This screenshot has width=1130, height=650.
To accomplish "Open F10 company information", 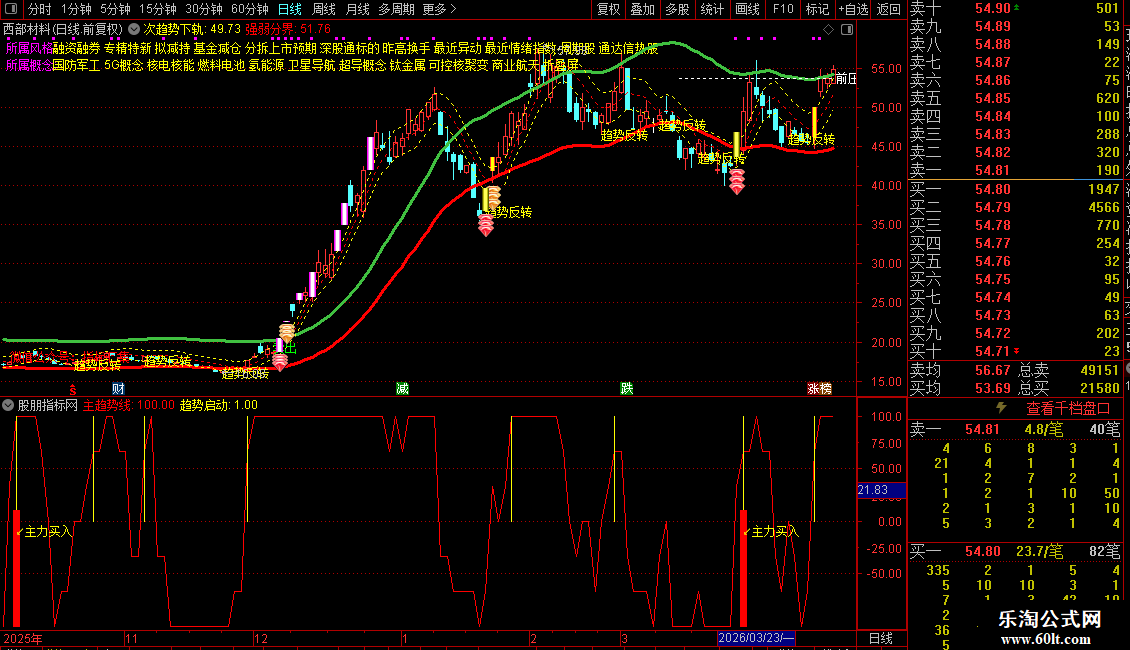I will (783, 9).
